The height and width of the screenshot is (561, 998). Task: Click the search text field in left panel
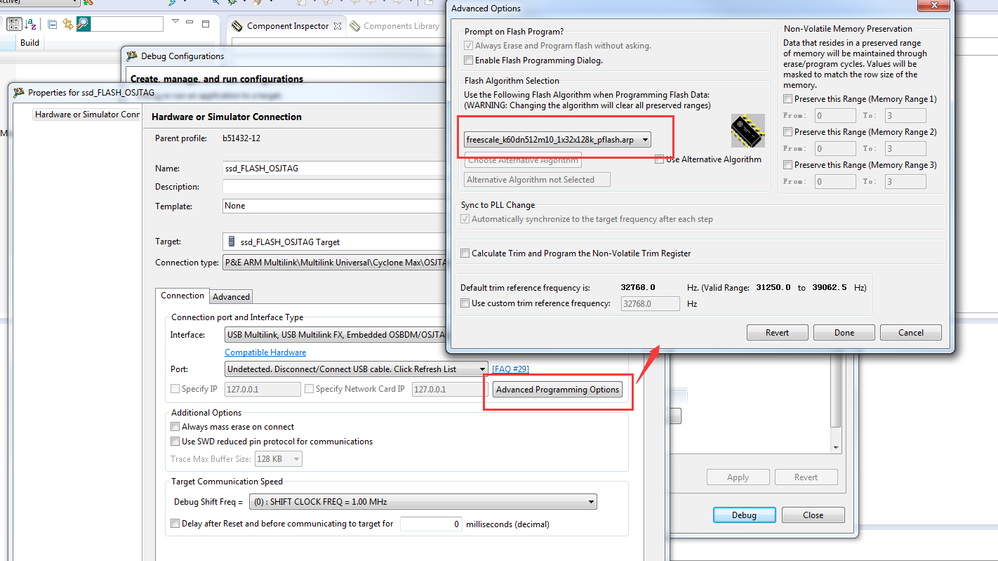pyautogui.click(x=127, y=24)
